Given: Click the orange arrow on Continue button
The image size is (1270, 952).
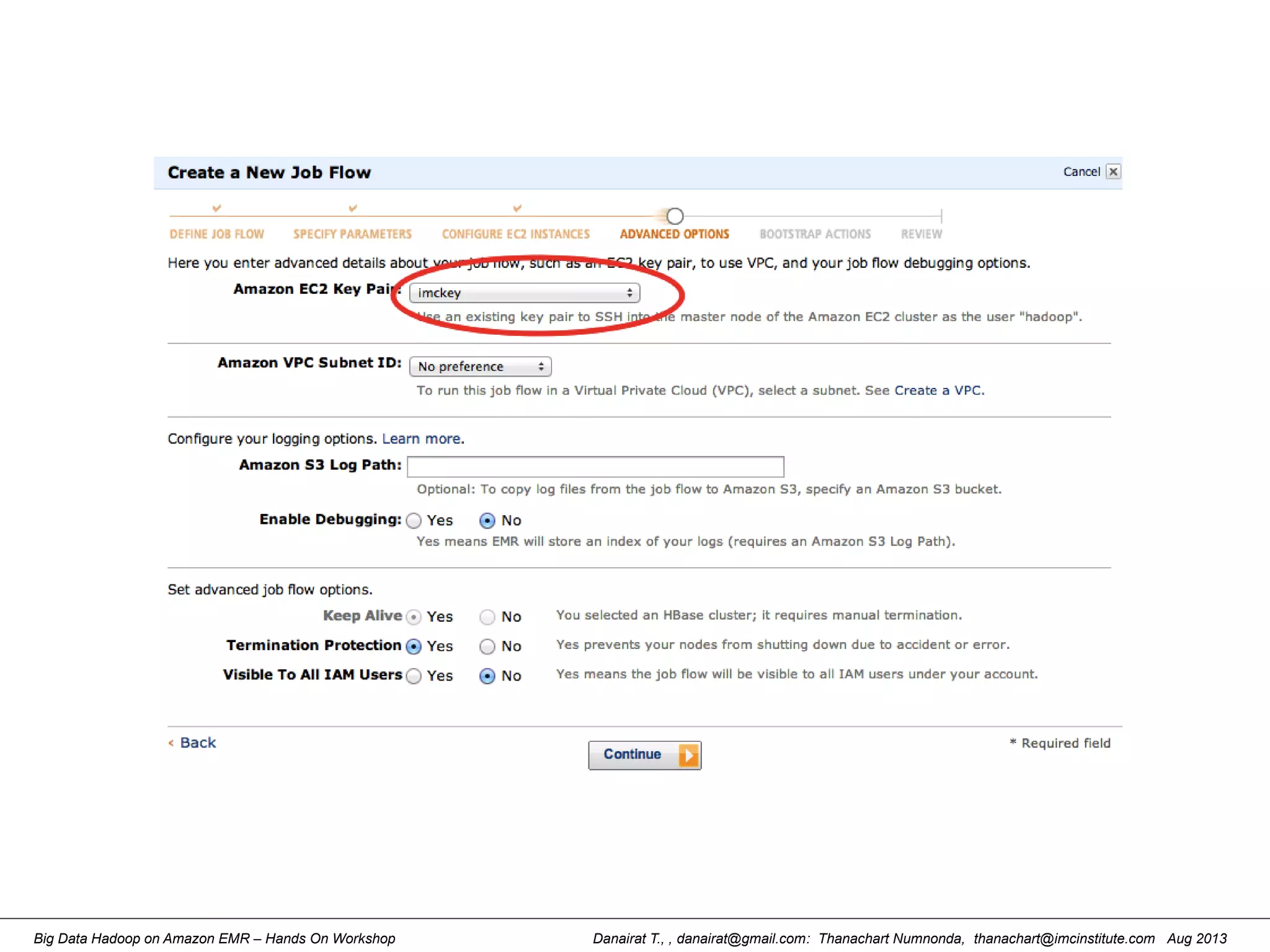Looking at the screenshot, I should (x=688, y=755).
